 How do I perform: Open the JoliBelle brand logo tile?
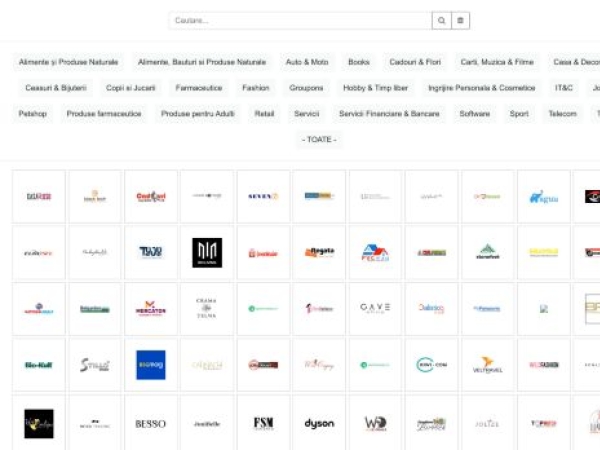pyautogui.click(x=207, y=423)
